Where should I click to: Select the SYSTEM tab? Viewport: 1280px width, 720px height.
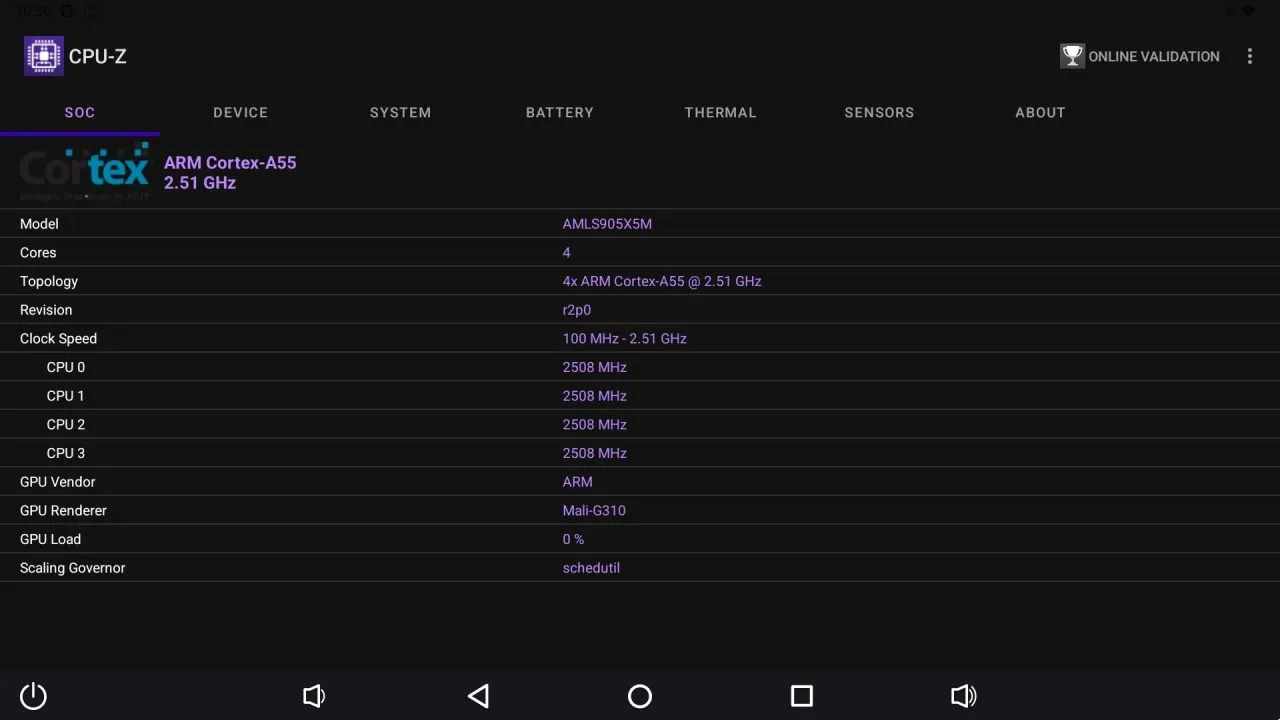click(x=400, y=112)
